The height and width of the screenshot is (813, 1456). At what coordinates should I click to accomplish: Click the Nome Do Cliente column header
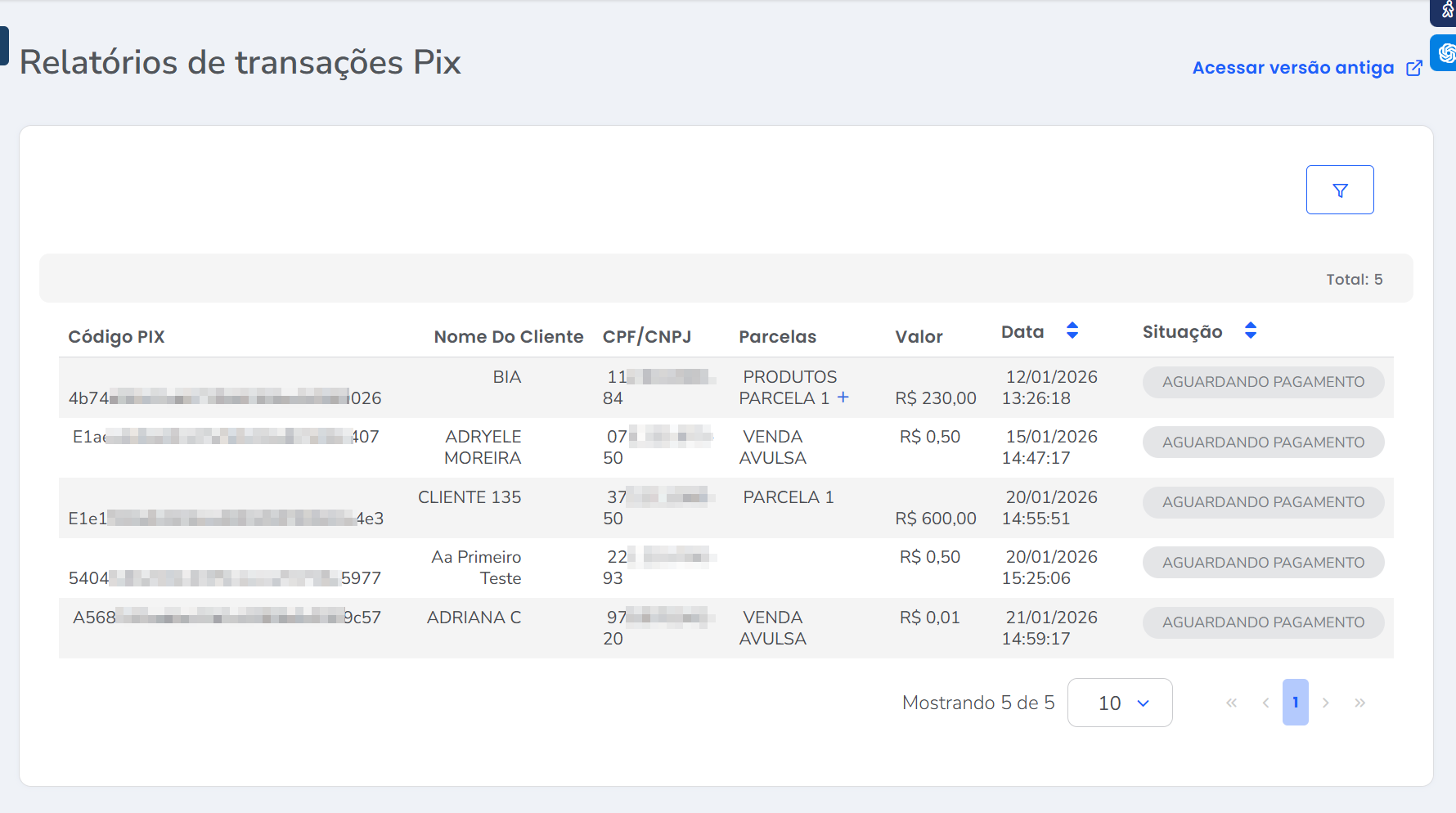coord(508,337)
